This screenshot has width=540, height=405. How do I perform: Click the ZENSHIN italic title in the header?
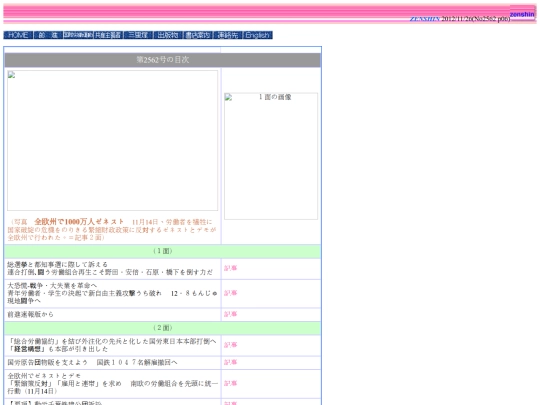[425, 19]
